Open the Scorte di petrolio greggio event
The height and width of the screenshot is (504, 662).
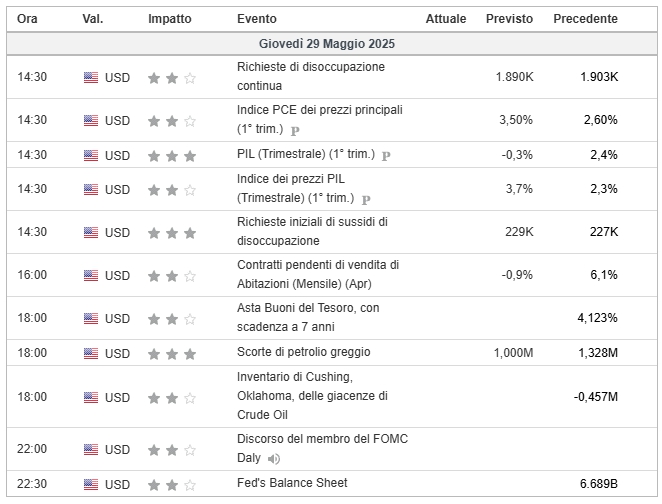(304, 352)
